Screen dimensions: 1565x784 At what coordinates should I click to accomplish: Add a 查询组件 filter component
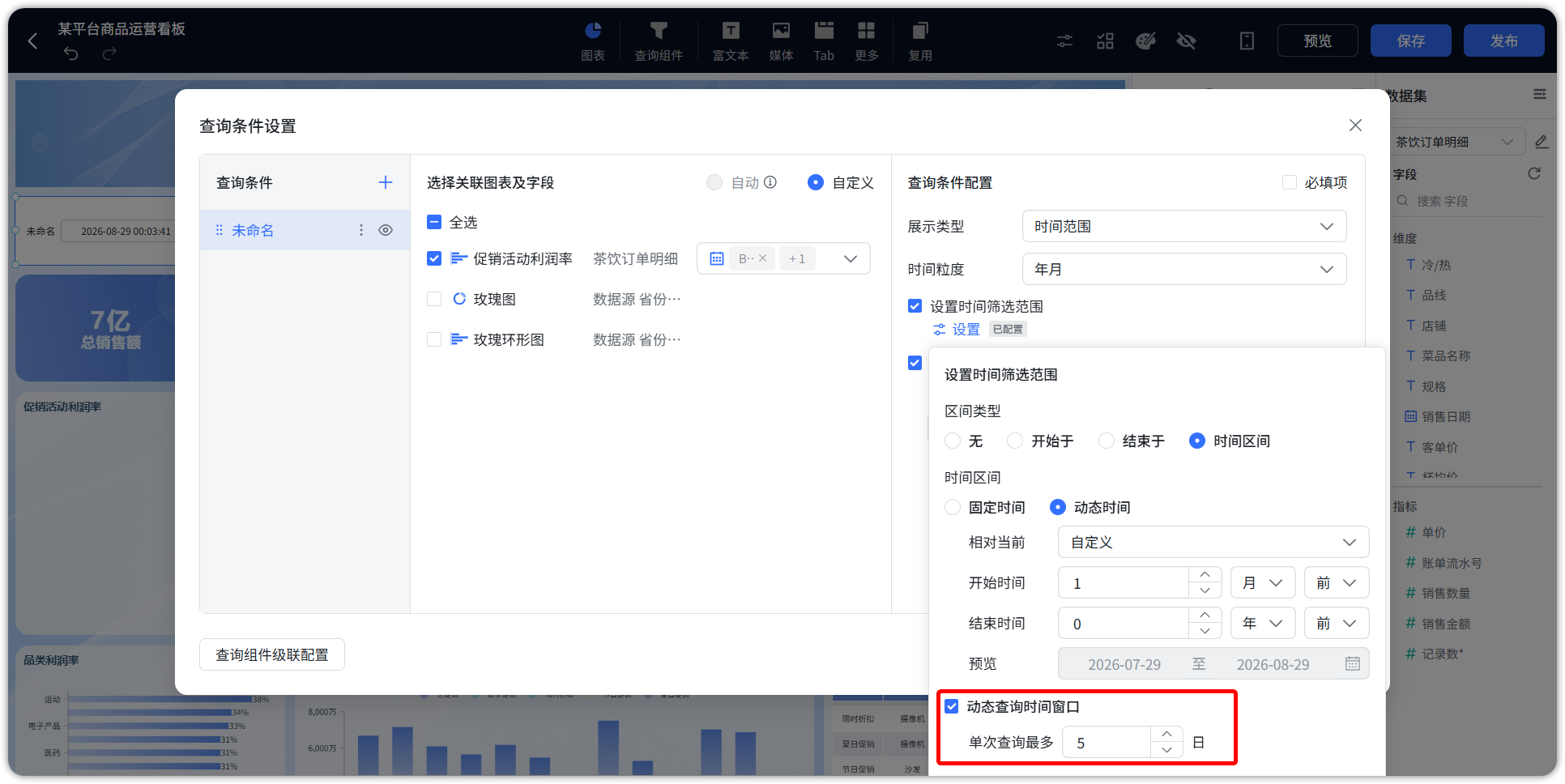659,40
